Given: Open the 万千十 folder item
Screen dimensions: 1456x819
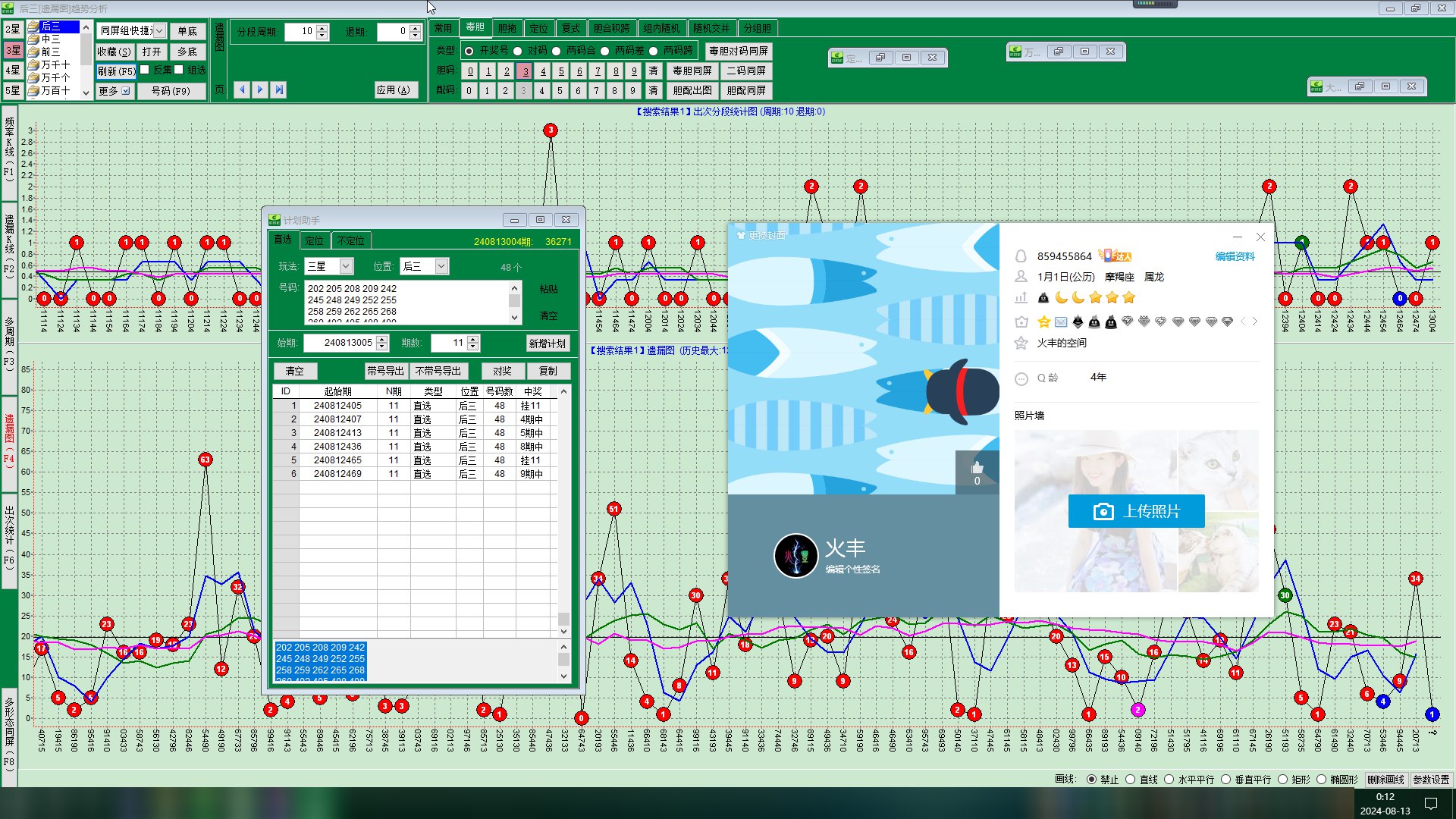Looking at the screenshot, I should pyautogui.click(x=55, y=64).
